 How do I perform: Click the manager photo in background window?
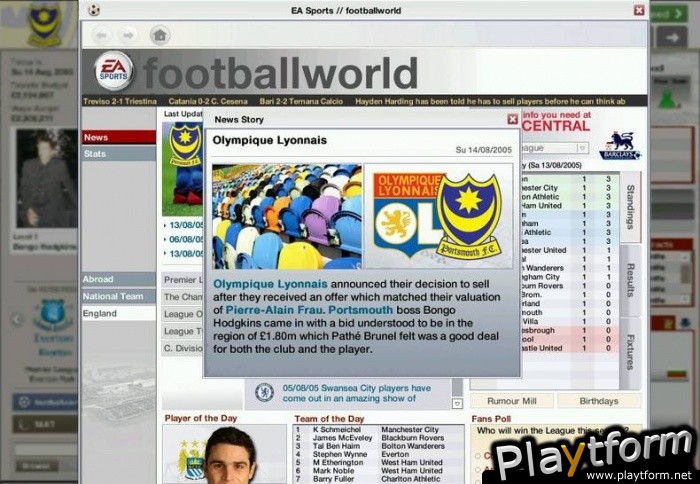pyautogui.click(x=46, y=178)
